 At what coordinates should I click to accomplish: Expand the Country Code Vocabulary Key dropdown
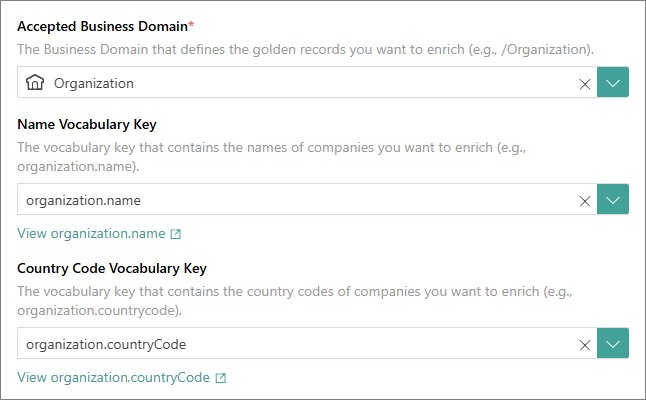click(x=613, y=343)
